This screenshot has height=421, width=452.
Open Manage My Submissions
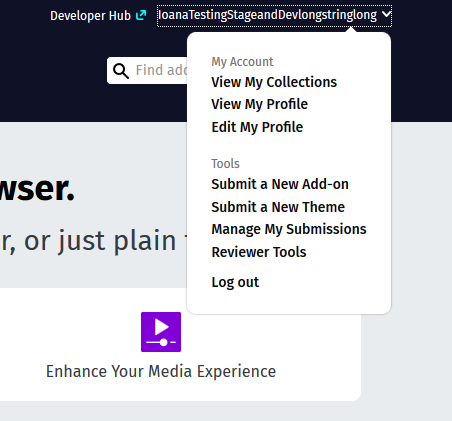(x=289, y=229)
